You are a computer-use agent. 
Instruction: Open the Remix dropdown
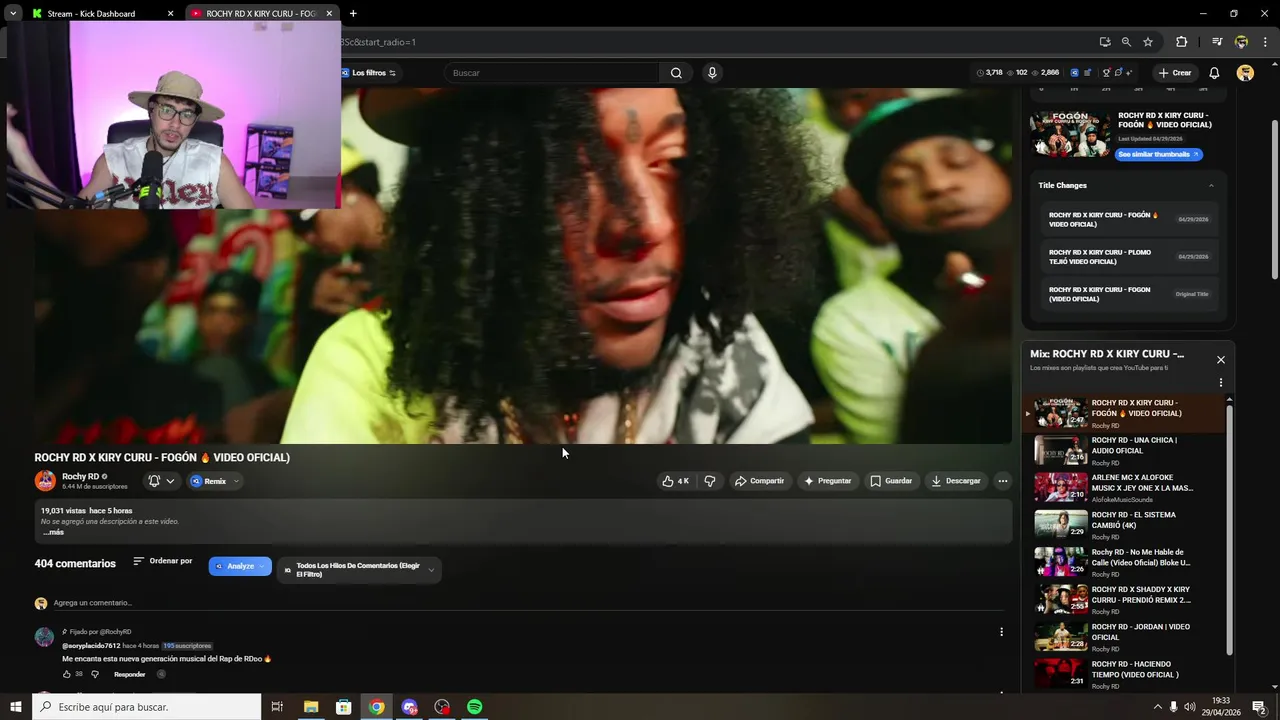[x=215, y=481]
